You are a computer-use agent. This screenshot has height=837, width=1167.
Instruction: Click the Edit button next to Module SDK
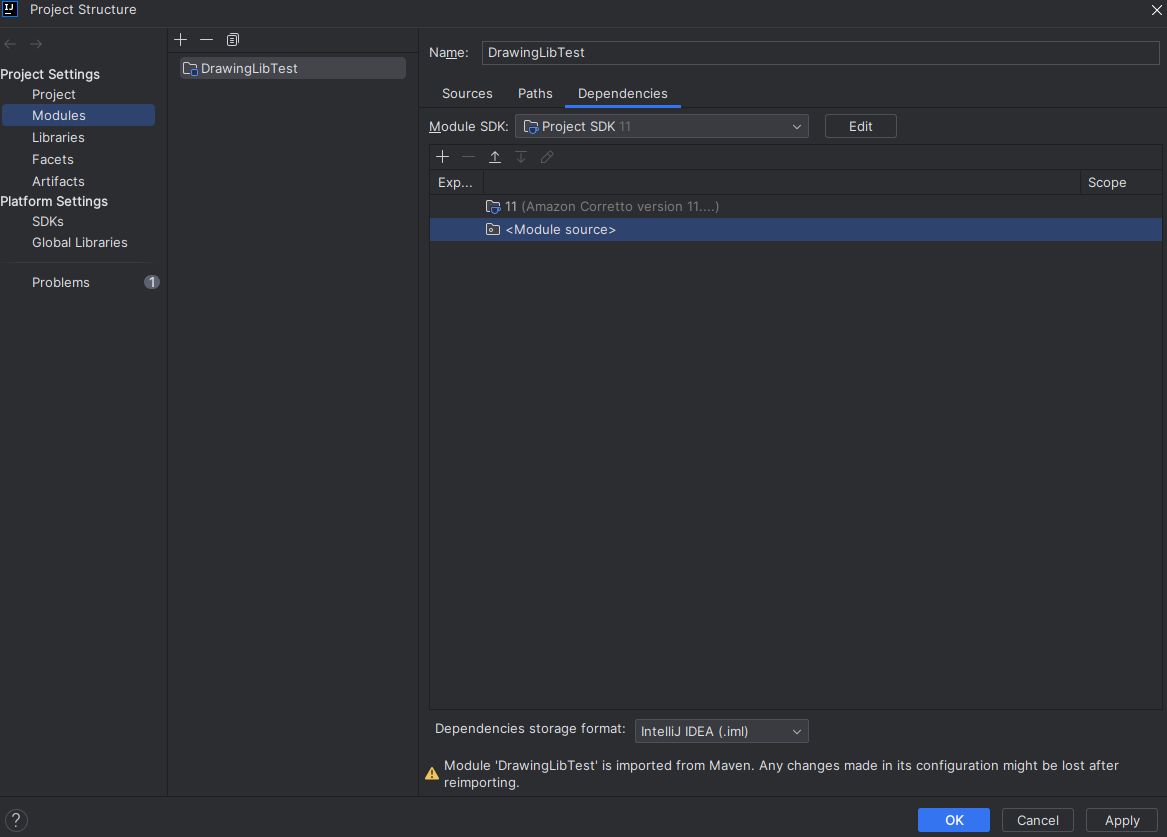(x=860, y=126)
